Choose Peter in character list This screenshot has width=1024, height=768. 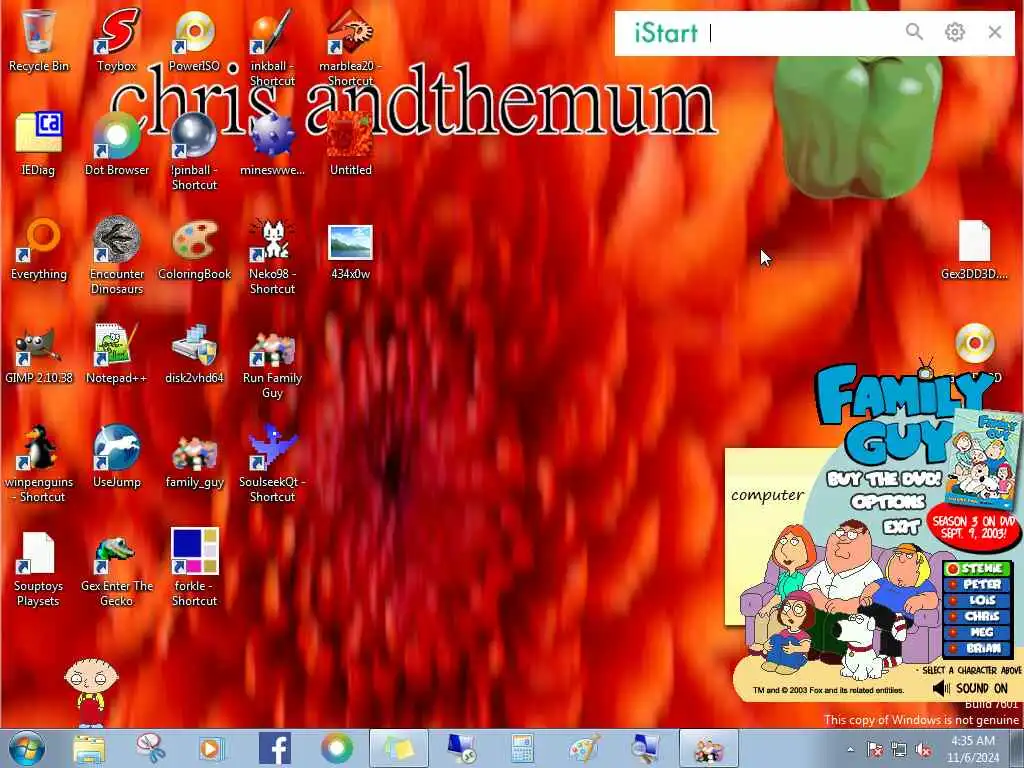(x=978, y=584)
